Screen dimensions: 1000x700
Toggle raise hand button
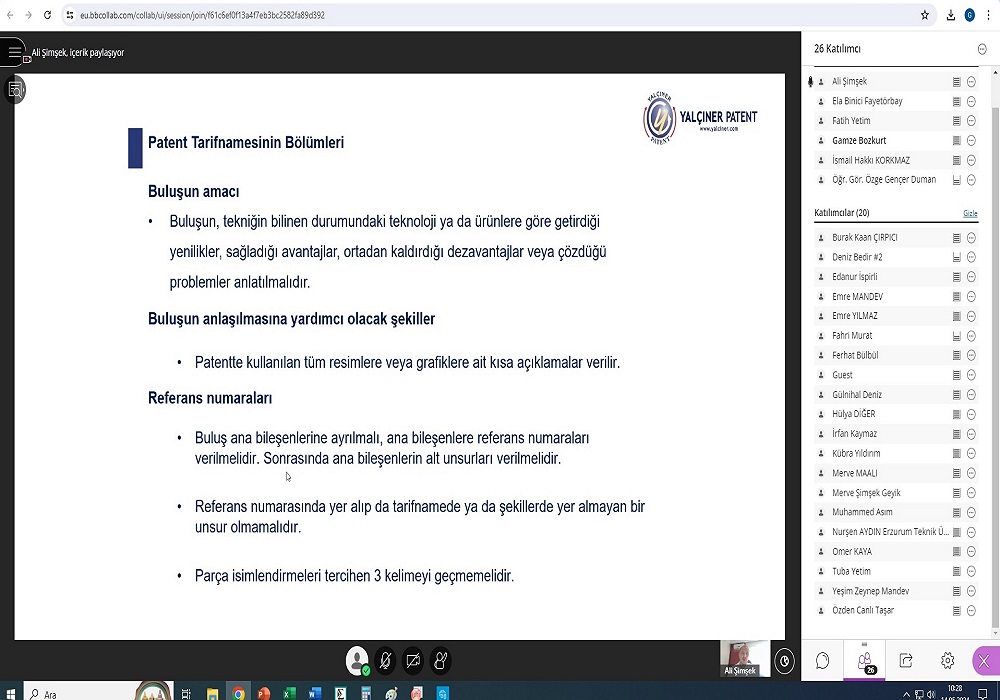[x=440, y=661]
